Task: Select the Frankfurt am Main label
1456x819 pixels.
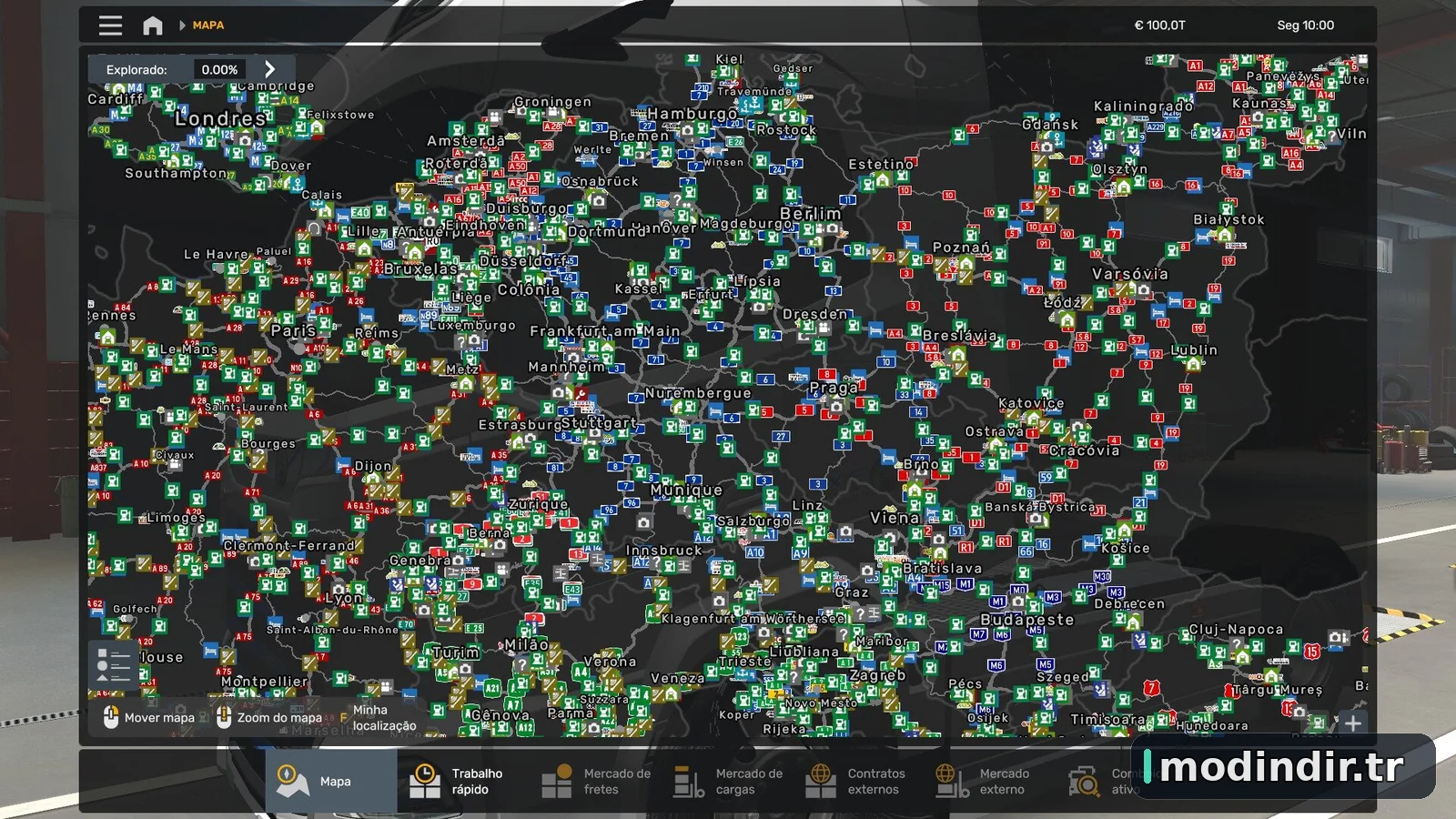Action: 605,331
